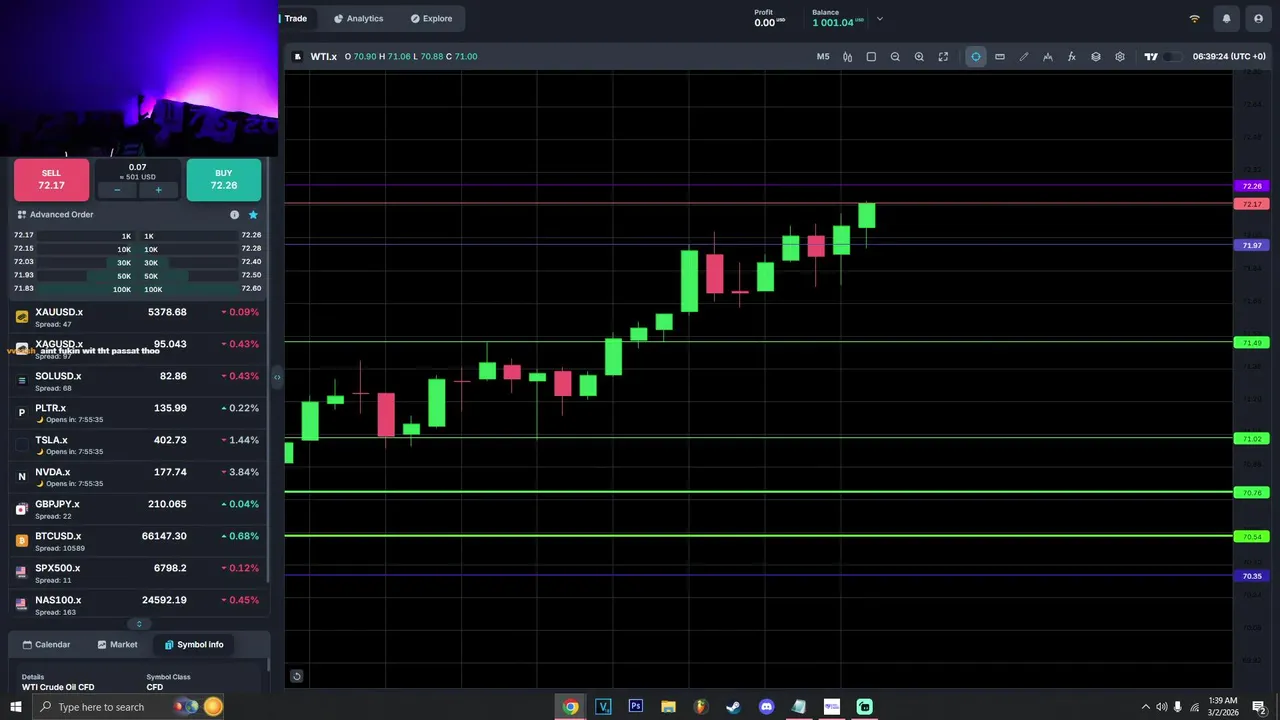Click the square chart layout icon
Image resolution: width=1280 pixels, height=720 pixels.
[x=871, y=57]
